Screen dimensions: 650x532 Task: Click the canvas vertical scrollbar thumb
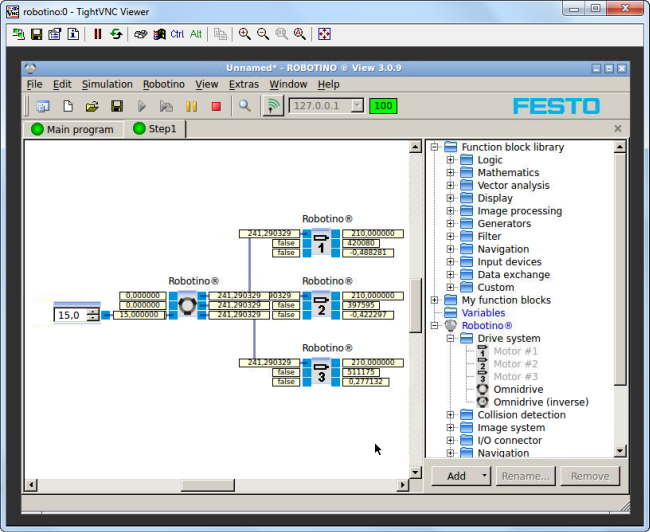click(x=415, y=305)
